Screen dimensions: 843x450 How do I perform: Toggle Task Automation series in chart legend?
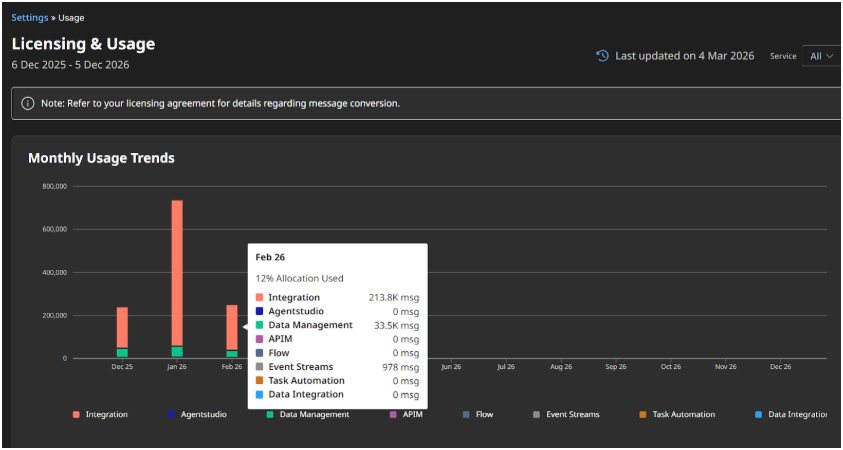click(677, 415)
